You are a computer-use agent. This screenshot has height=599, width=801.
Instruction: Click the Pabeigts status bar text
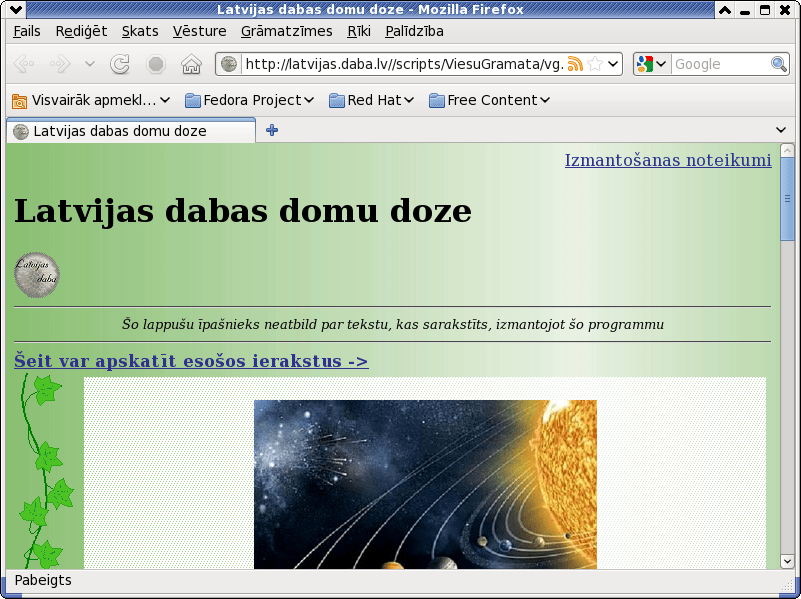tap(43, 581)
